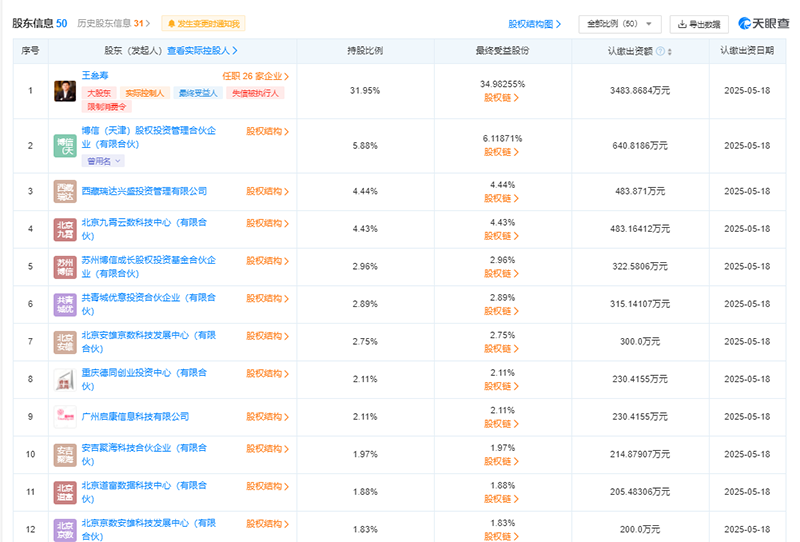Open 北京九青云数科技中心 link
Image resolution: width=800 pixels, height=542 pixels.
(x=144, y=229)
